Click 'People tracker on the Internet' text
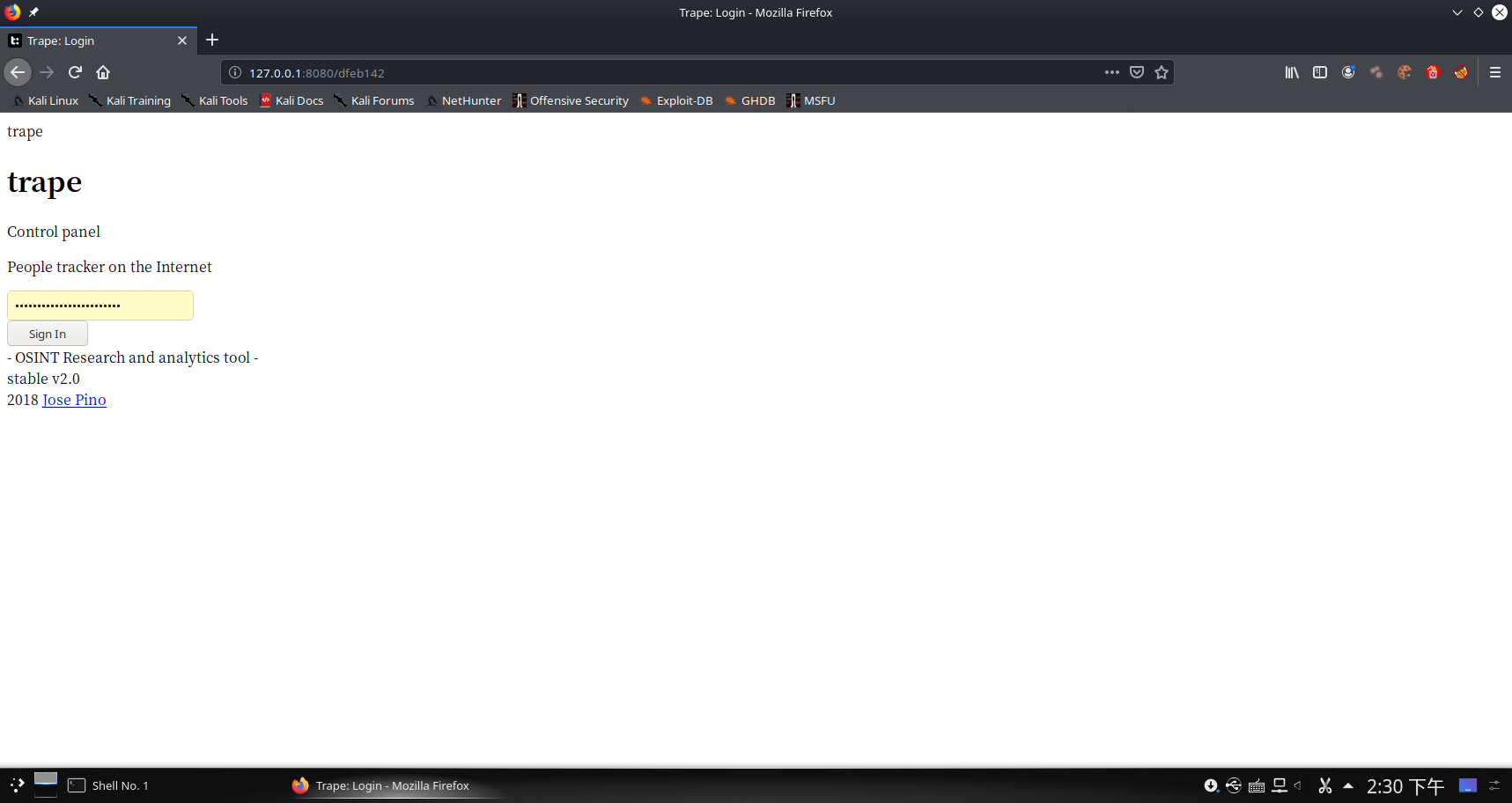This screenshot has height=803, width=1512. tap(109, 267)
